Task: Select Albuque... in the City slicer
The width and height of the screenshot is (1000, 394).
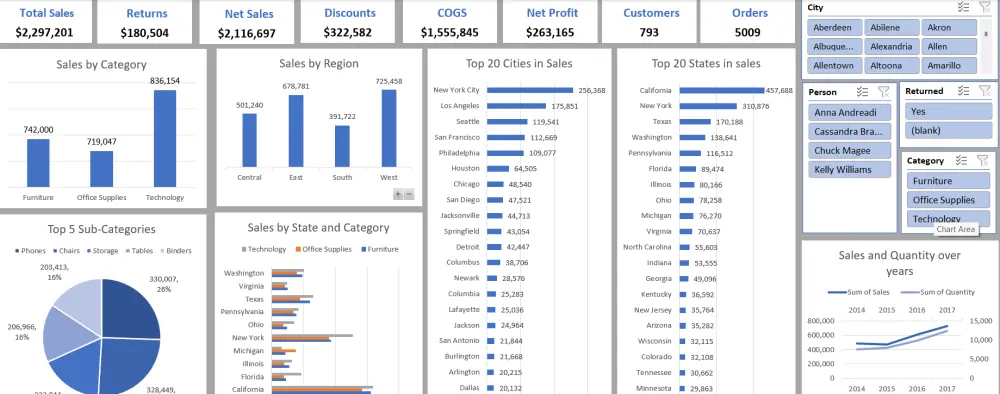Action: pyautogui.click(x=835, y=47)
